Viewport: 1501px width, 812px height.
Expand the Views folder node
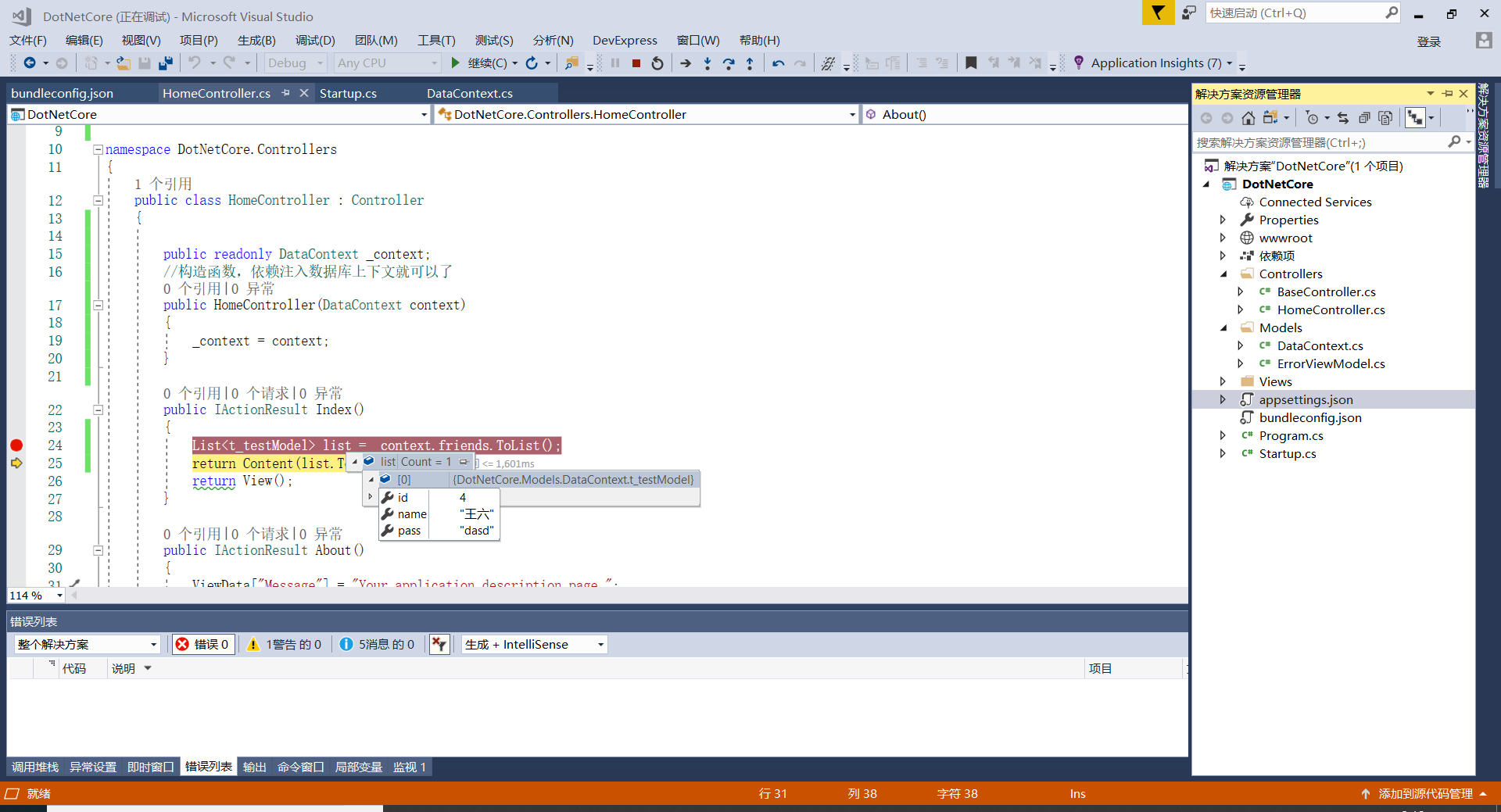point(1223,381)
